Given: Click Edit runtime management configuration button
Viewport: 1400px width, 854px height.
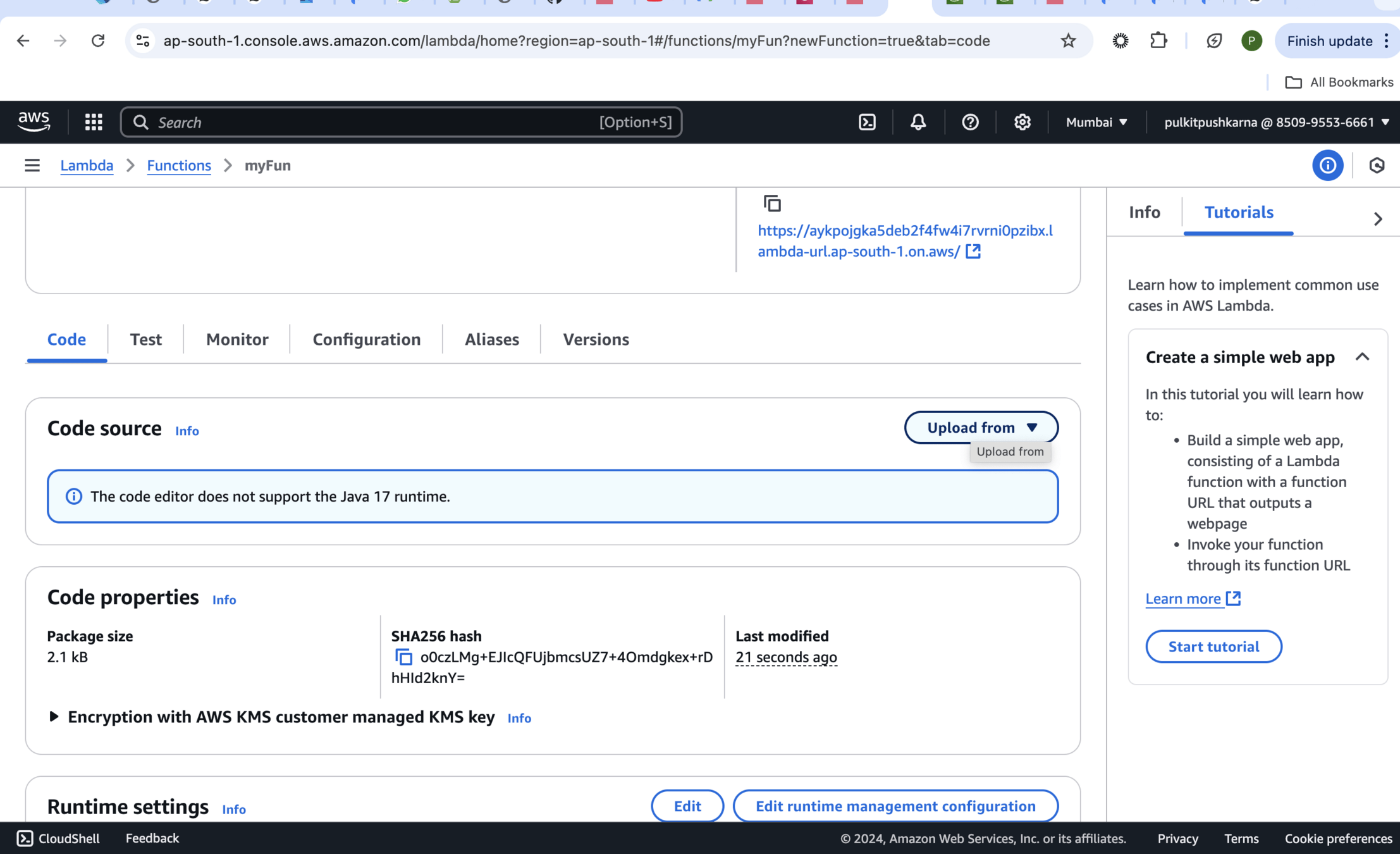Looking at the screenshot, I should click(x=895, y=806).
